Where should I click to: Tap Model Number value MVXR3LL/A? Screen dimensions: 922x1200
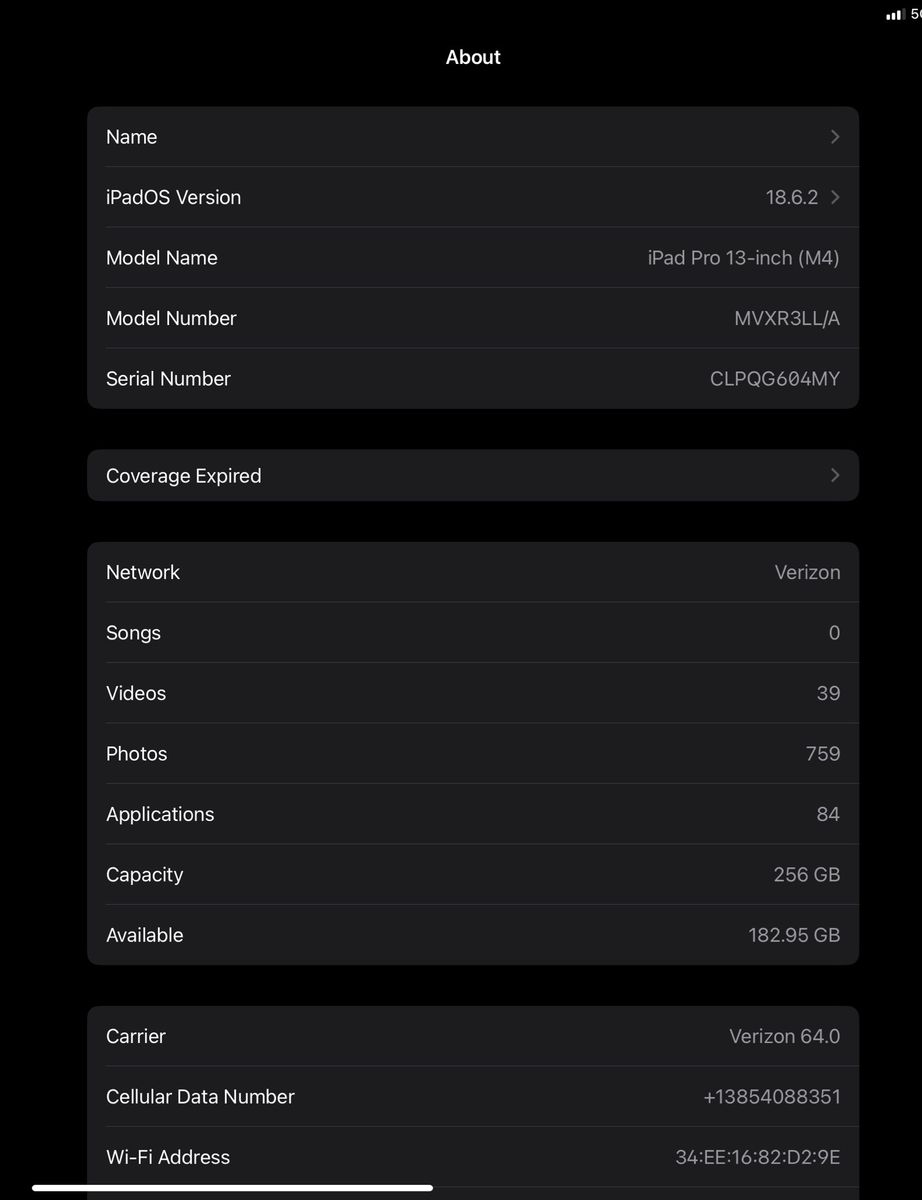pyautogui.click(x=786, y=319)
